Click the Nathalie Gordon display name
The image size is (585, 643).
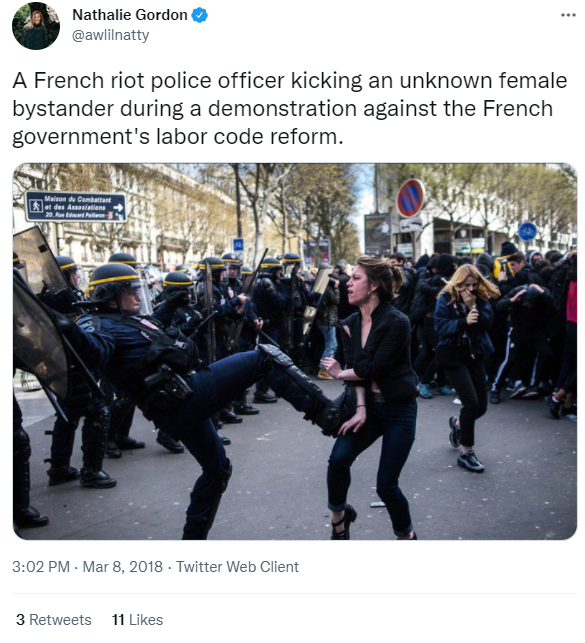click(x=130, y=15)
